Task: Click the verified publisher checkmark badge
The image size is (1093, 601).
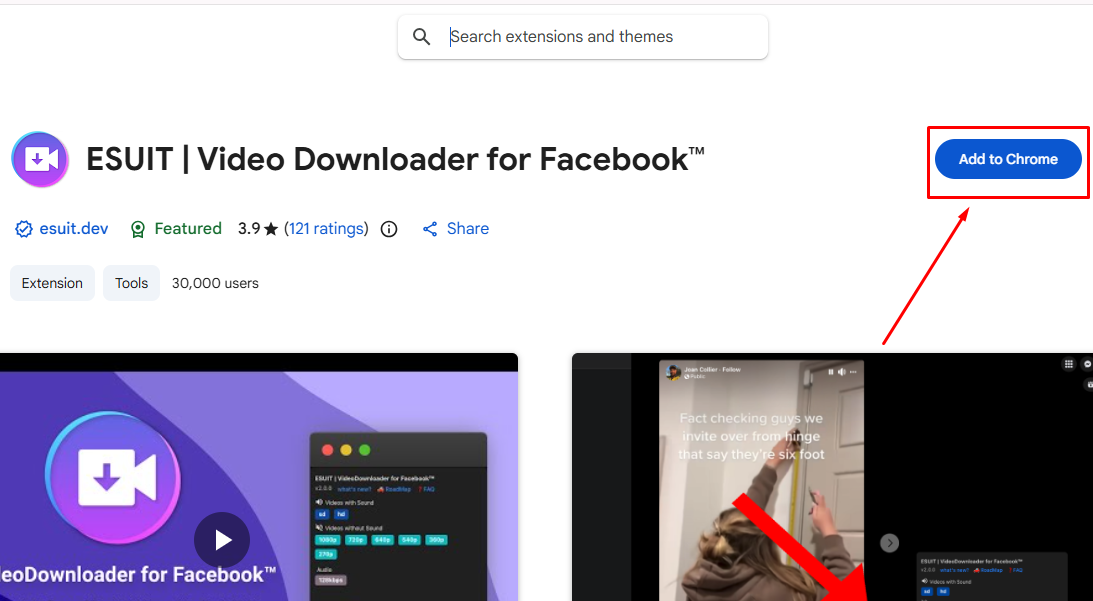Action: point(23,228)
